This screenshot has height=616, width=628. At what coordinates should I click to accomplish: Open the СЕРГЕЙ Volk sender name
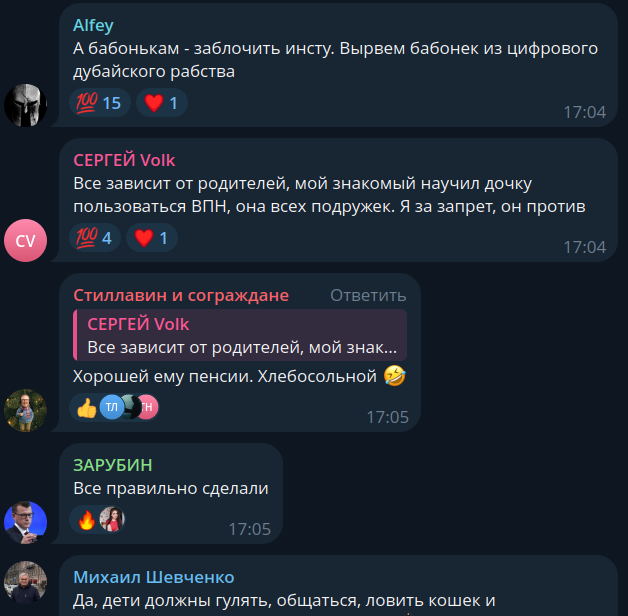124,160
